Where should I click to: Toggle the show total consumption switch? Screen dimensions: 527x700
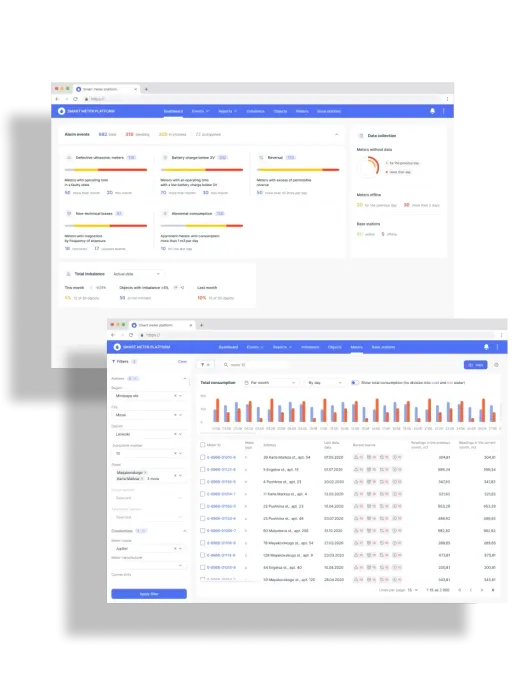355,383
